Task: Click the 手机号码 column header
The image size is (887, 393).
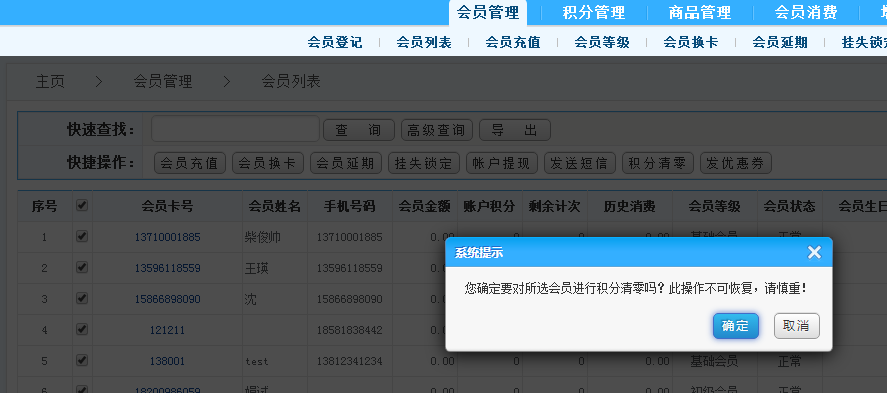Action: tap(350, 206)
